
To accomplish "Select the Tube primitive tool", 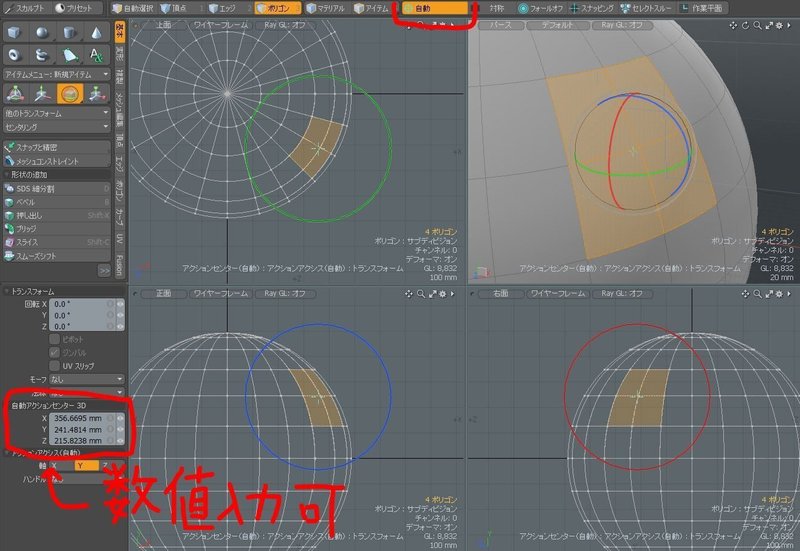I will click(x=42, y=55).
